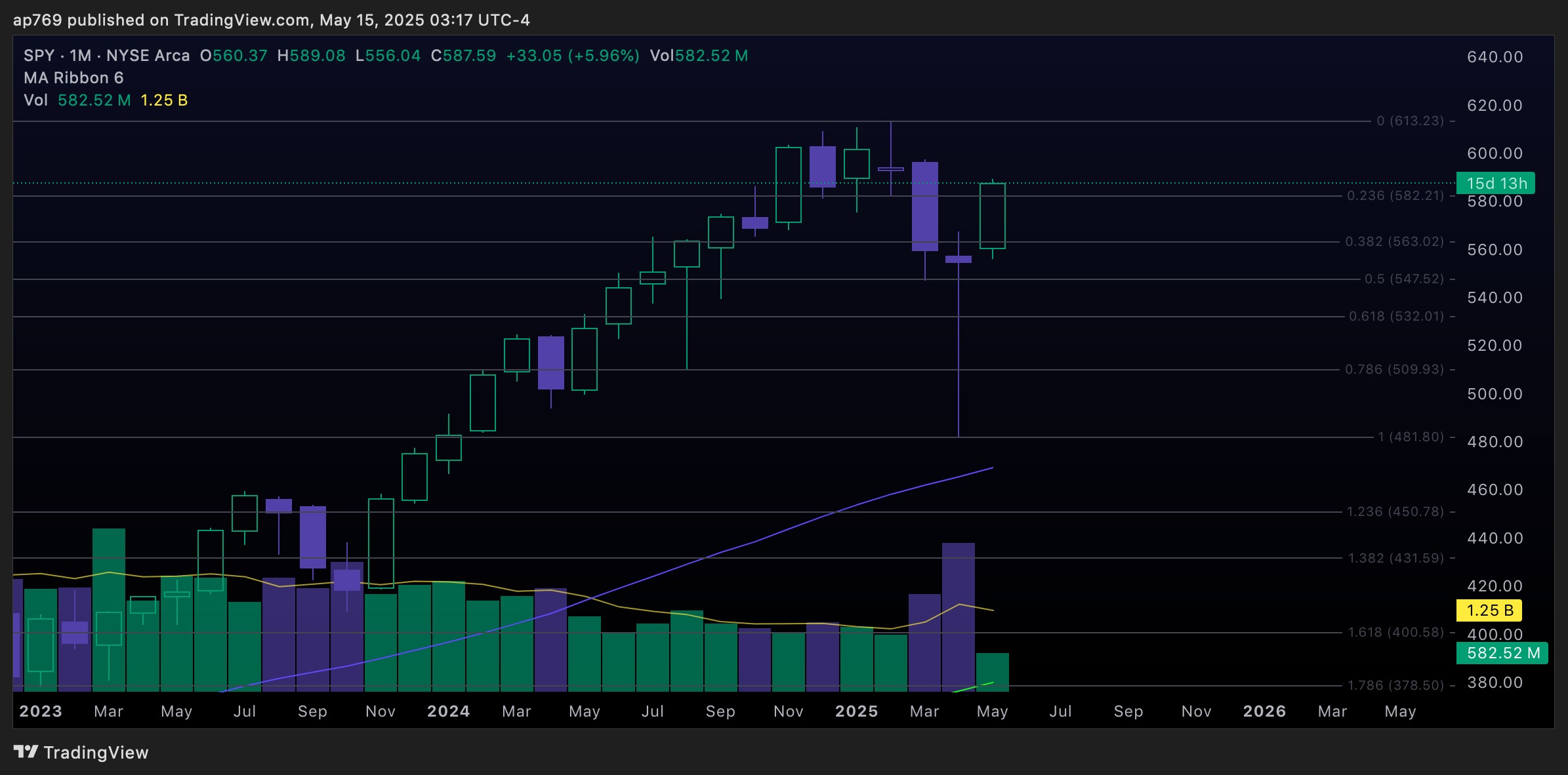Click the SPY symbol title
Image resolution: width=1568 pixels, height=775 pixels.
pos(39,56)
